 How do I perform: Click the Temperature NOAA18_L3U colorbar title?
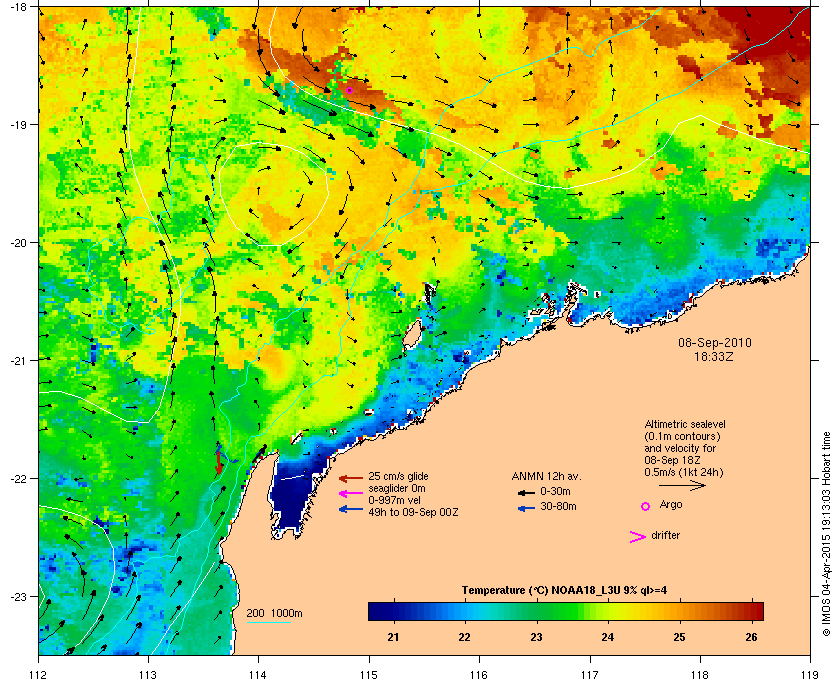(564, 590)
